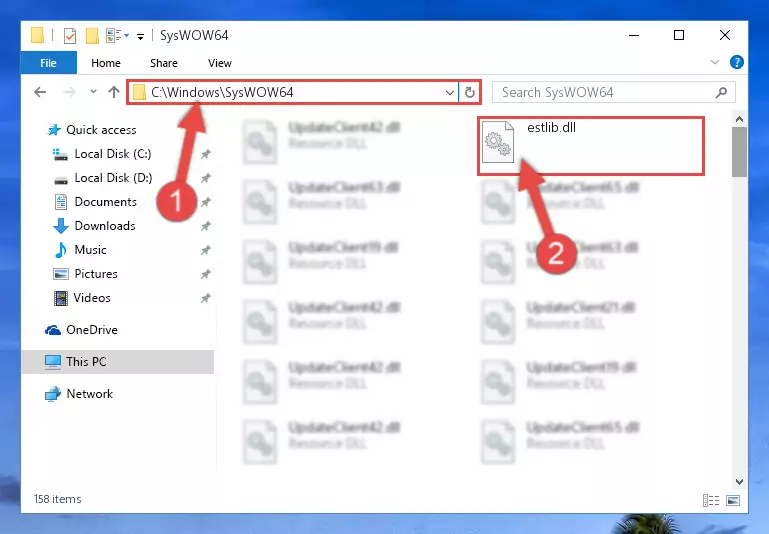This screenshot has width=769, height=534.
Task: Switch to Details view in status bar
Action: click(x=711, y=500)
